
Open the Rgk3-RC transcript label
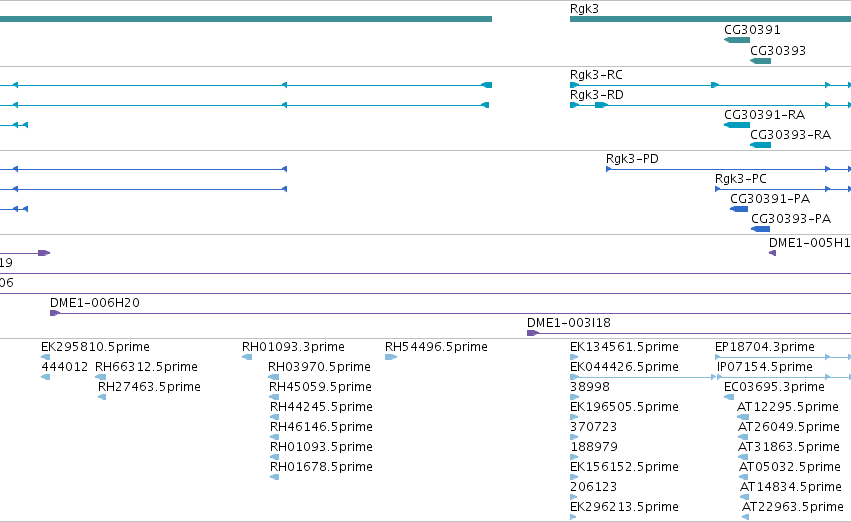click(596, 74)
